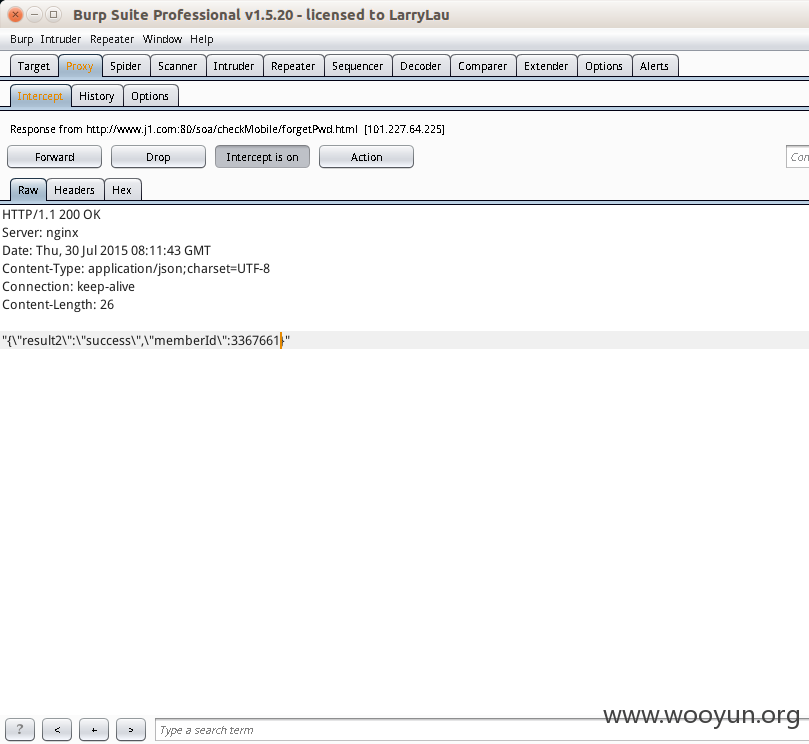Screen dimensions: 809x744
Task: Select the Proxy main tab
Action: pos(79,66)
